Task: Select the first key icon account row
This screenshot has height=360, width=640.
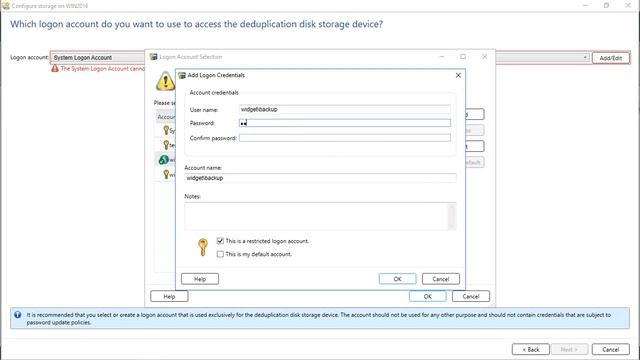Action: (x=166, y=130)
